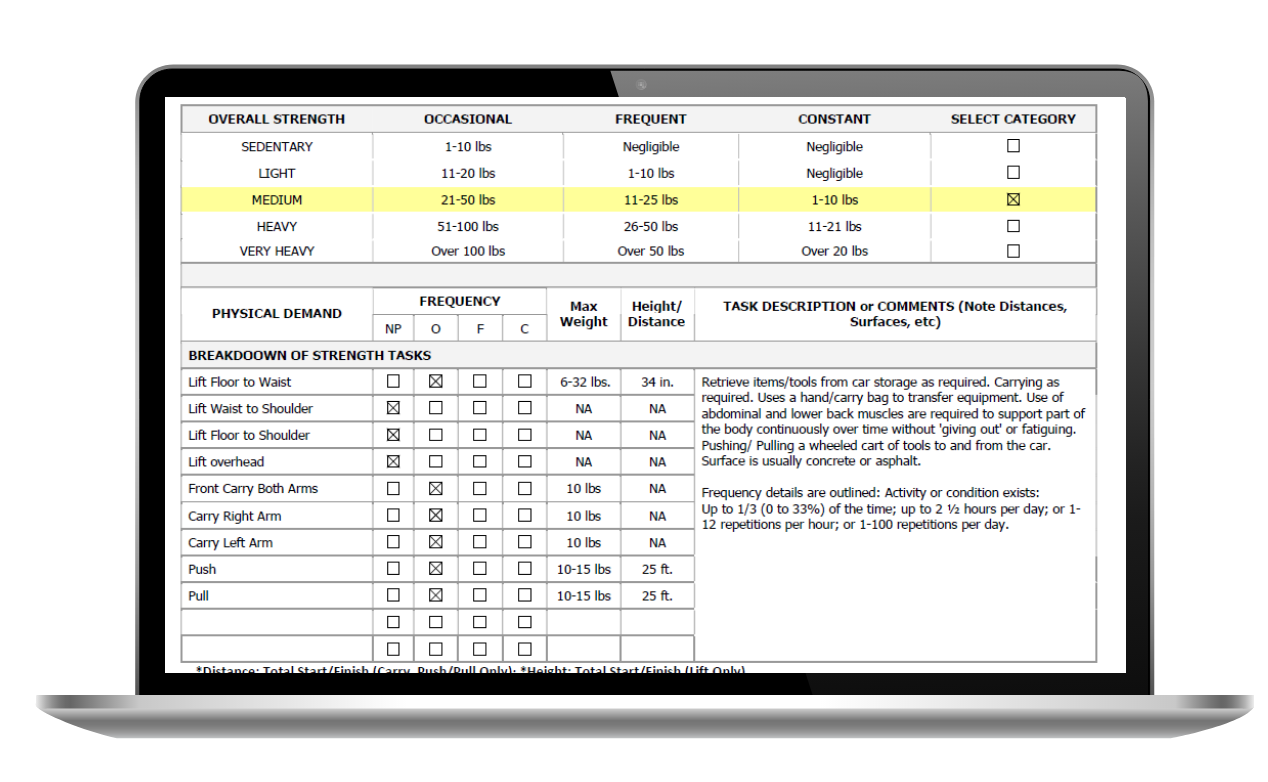Select the VERY HEAVY category checkbox
The image size is (1268, 782).
1013,251
